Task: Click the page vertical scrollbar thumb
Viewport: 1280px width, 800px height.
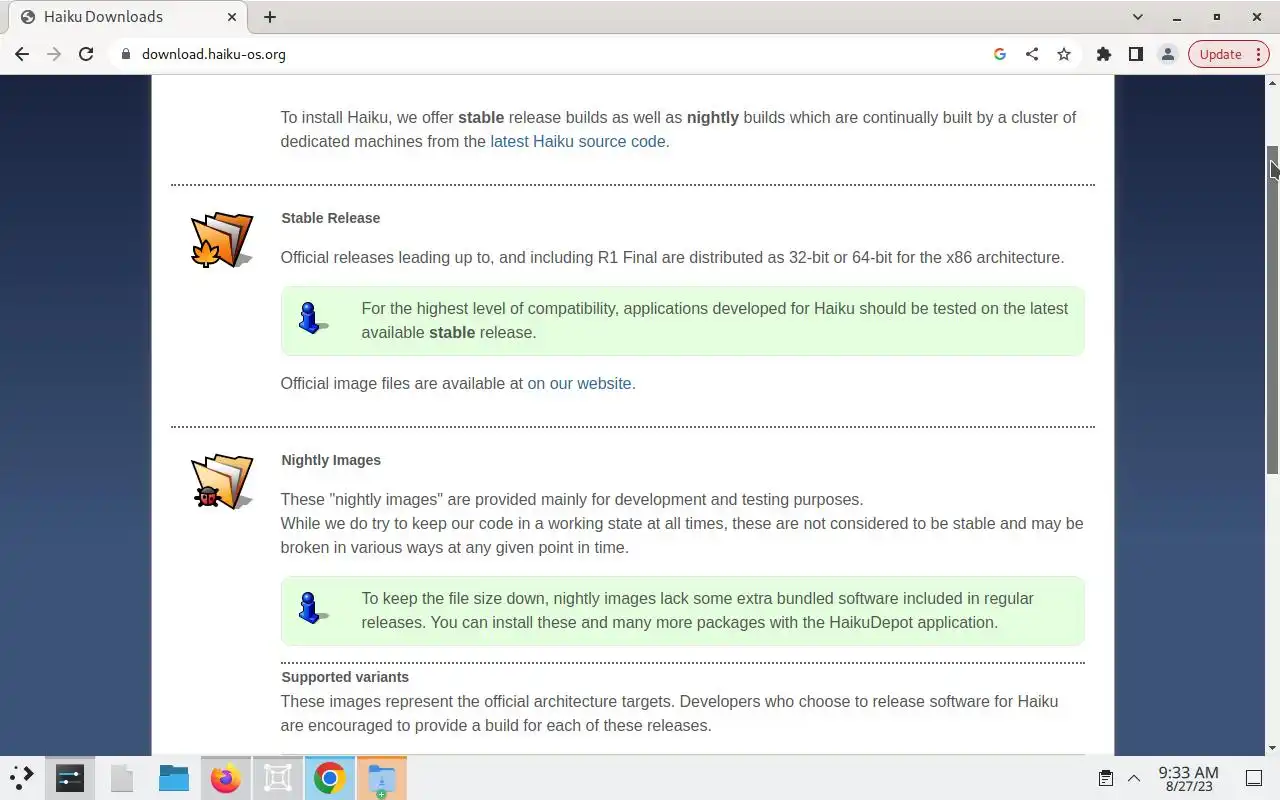Action: coord(1273,310)
